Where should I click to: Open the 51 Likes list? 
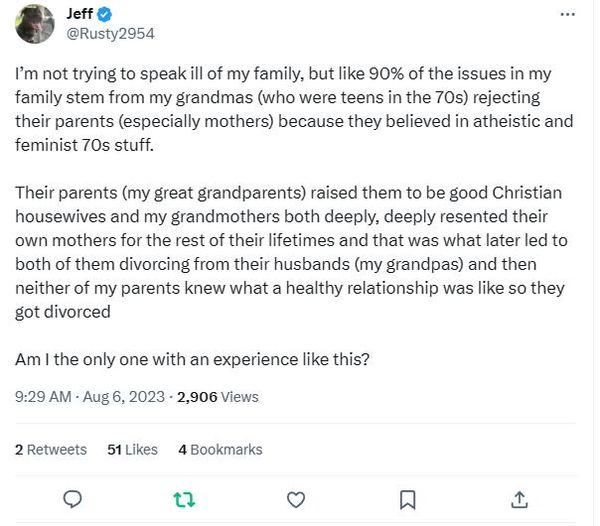132,450
